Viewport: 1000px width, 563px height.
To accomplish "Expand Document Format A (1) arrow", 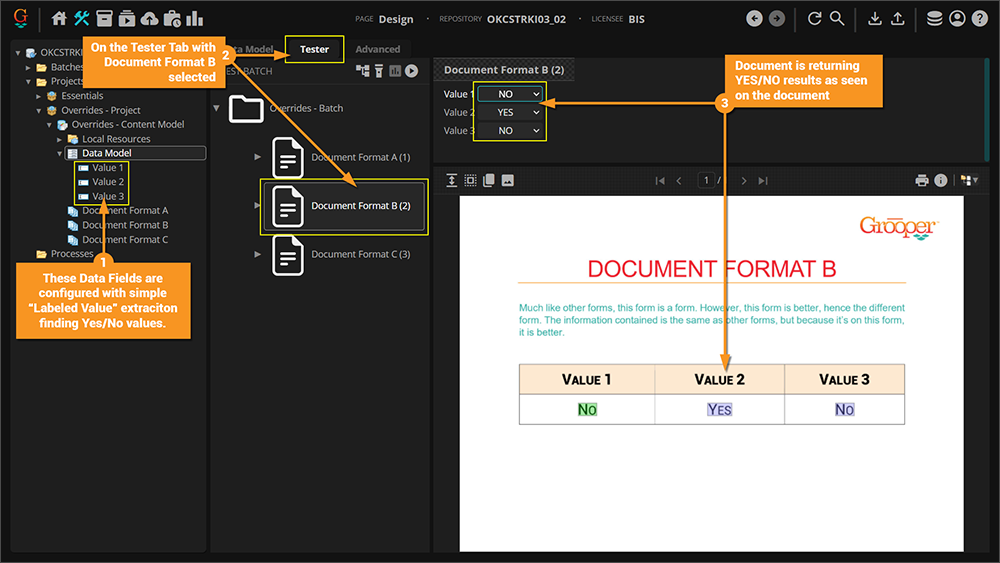I will (x=258, y=157).
